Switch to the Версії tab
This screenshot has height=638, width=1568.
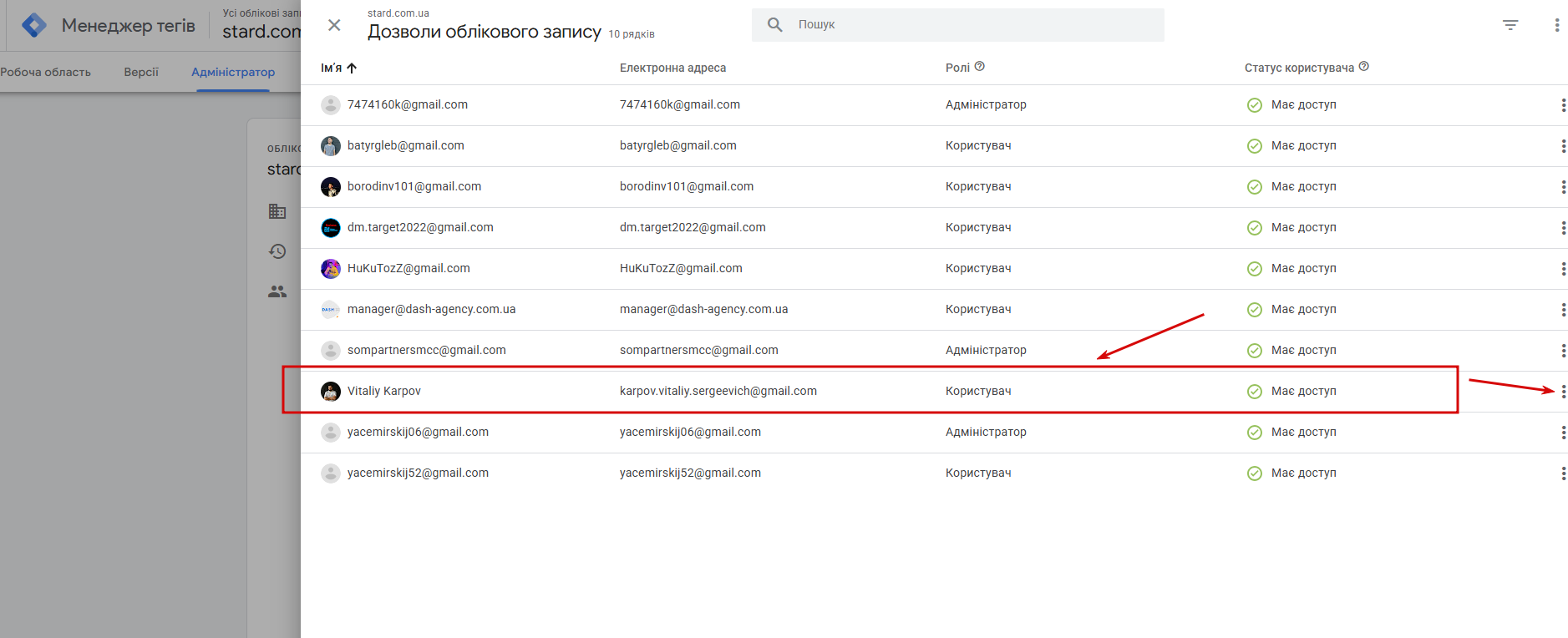click(141, 72)
